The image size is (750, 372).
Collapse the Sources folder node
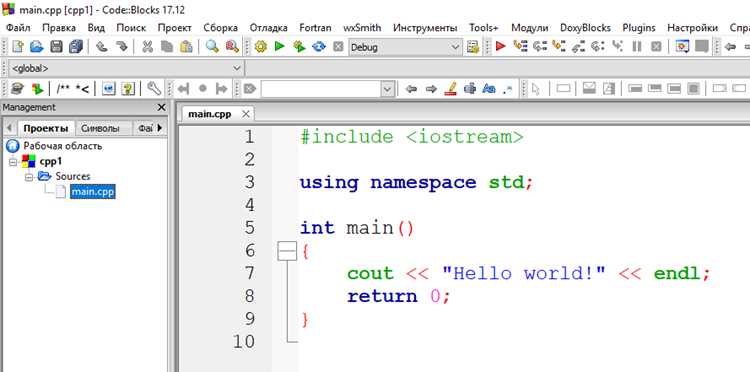tap(29, 177)
